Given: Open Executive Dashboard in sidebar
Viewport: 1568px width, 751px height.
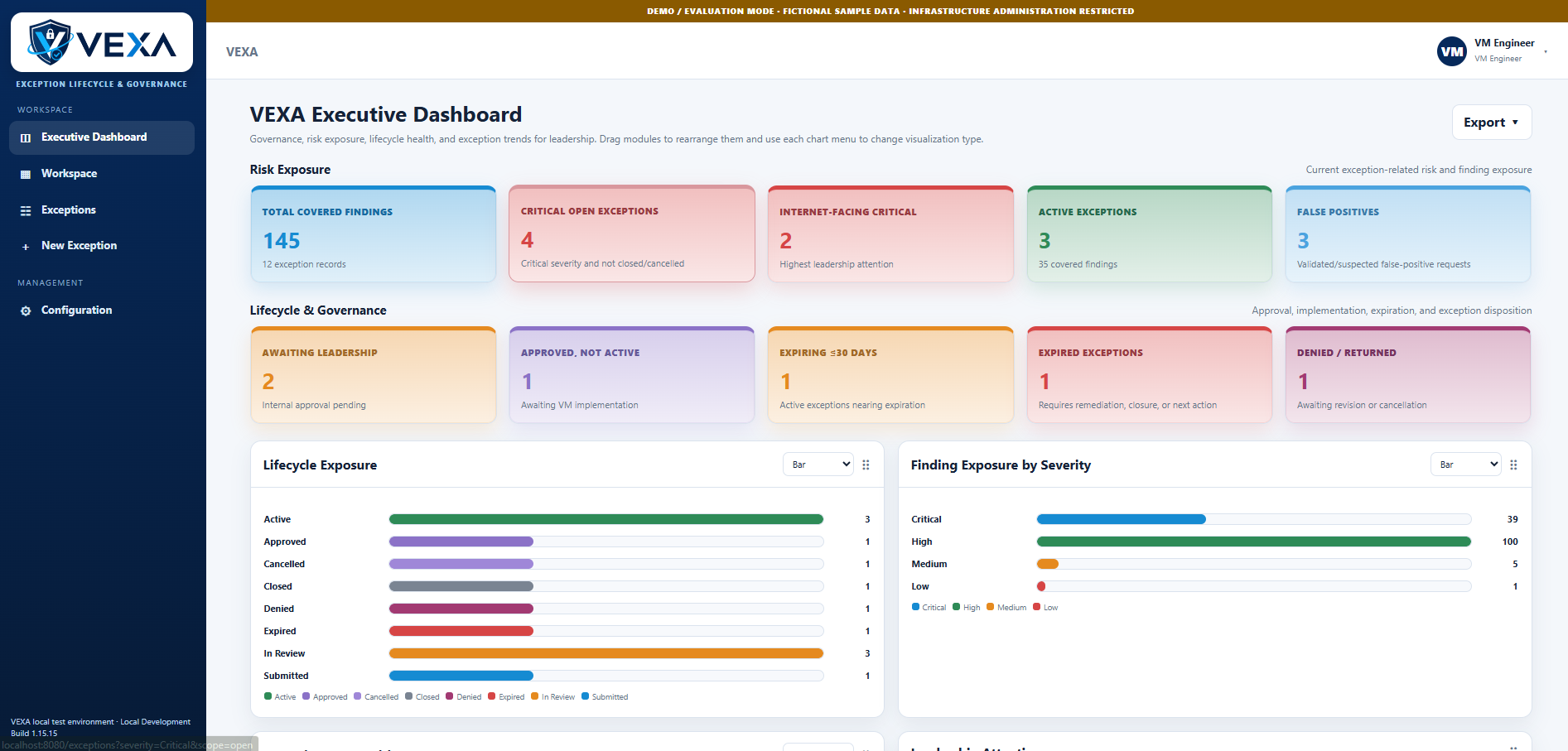Looking at the screenshot, I should (x=102, y=137).
